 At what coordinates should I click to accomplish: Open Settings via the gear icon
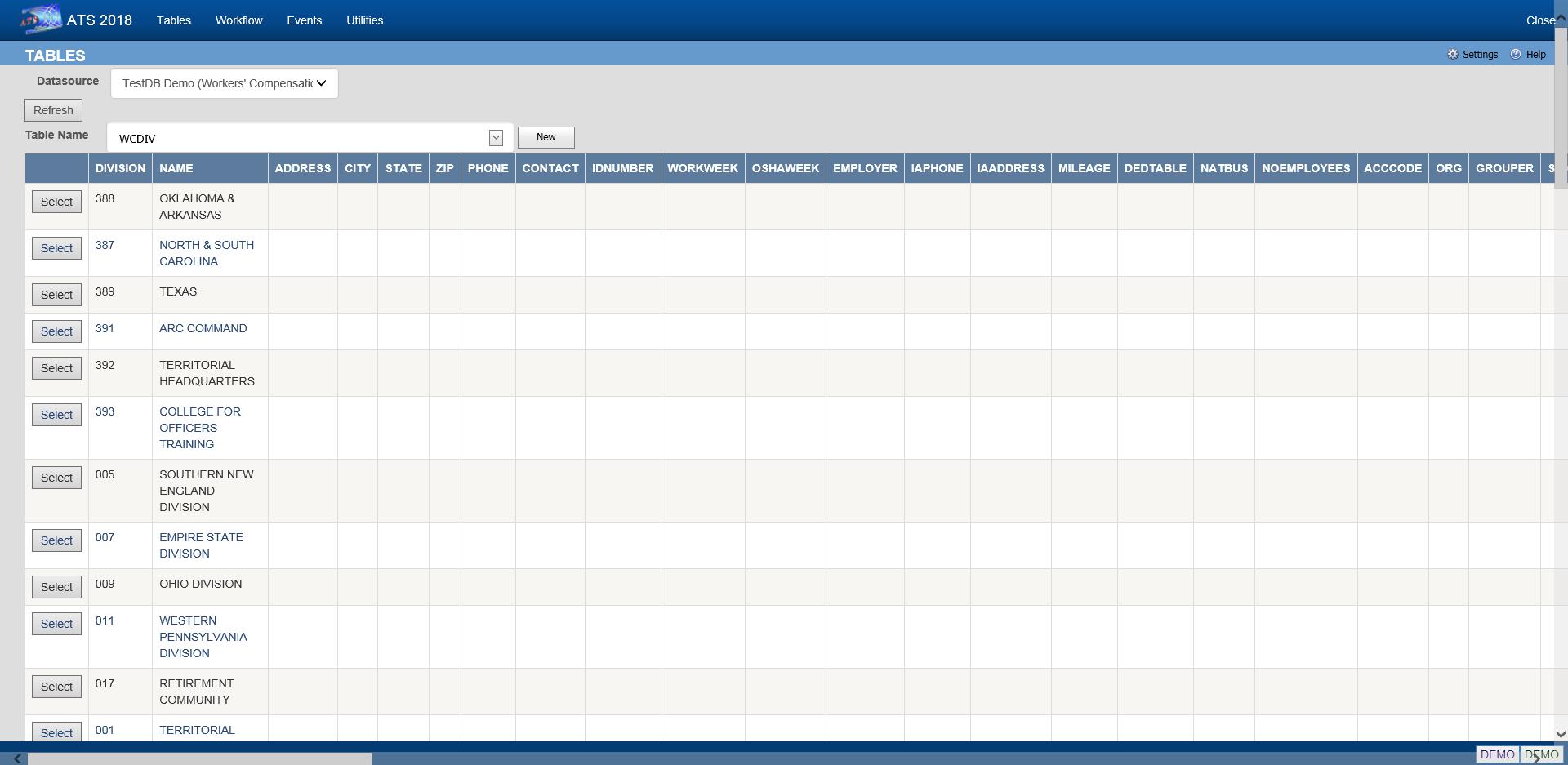[1453, 55]
